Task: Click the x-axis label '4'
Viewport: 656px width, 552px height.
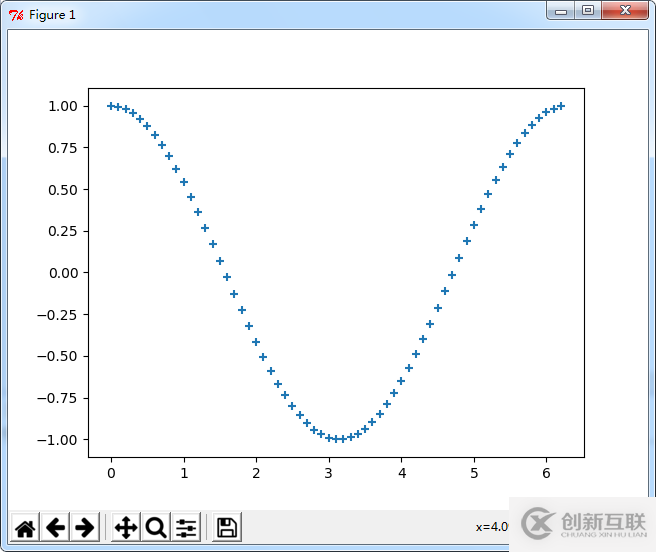Action: tap(402, 473)
